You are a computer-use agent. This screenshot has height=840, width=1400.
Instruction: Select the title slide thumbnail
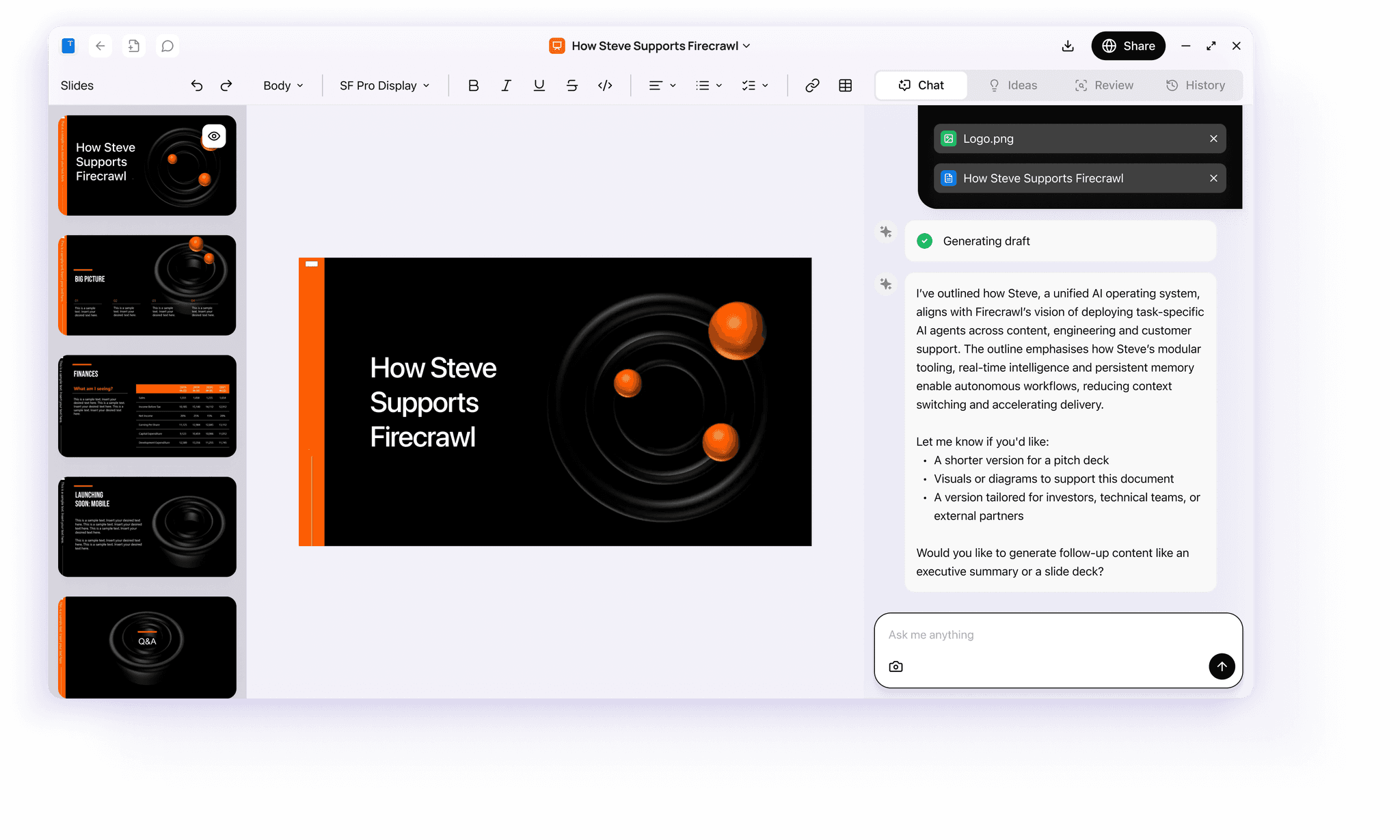(x=147, y=165)
